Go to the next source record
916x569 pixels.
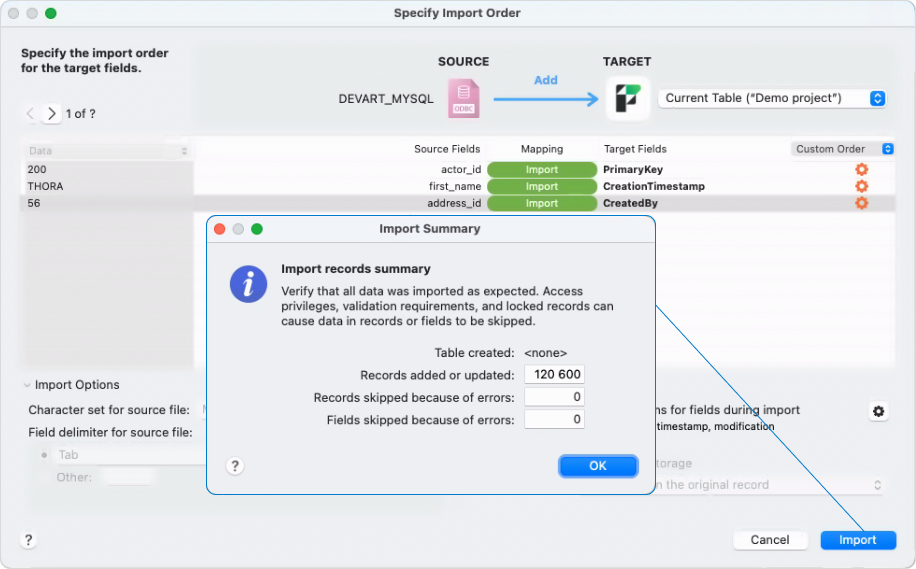click(x=51, y=113)
